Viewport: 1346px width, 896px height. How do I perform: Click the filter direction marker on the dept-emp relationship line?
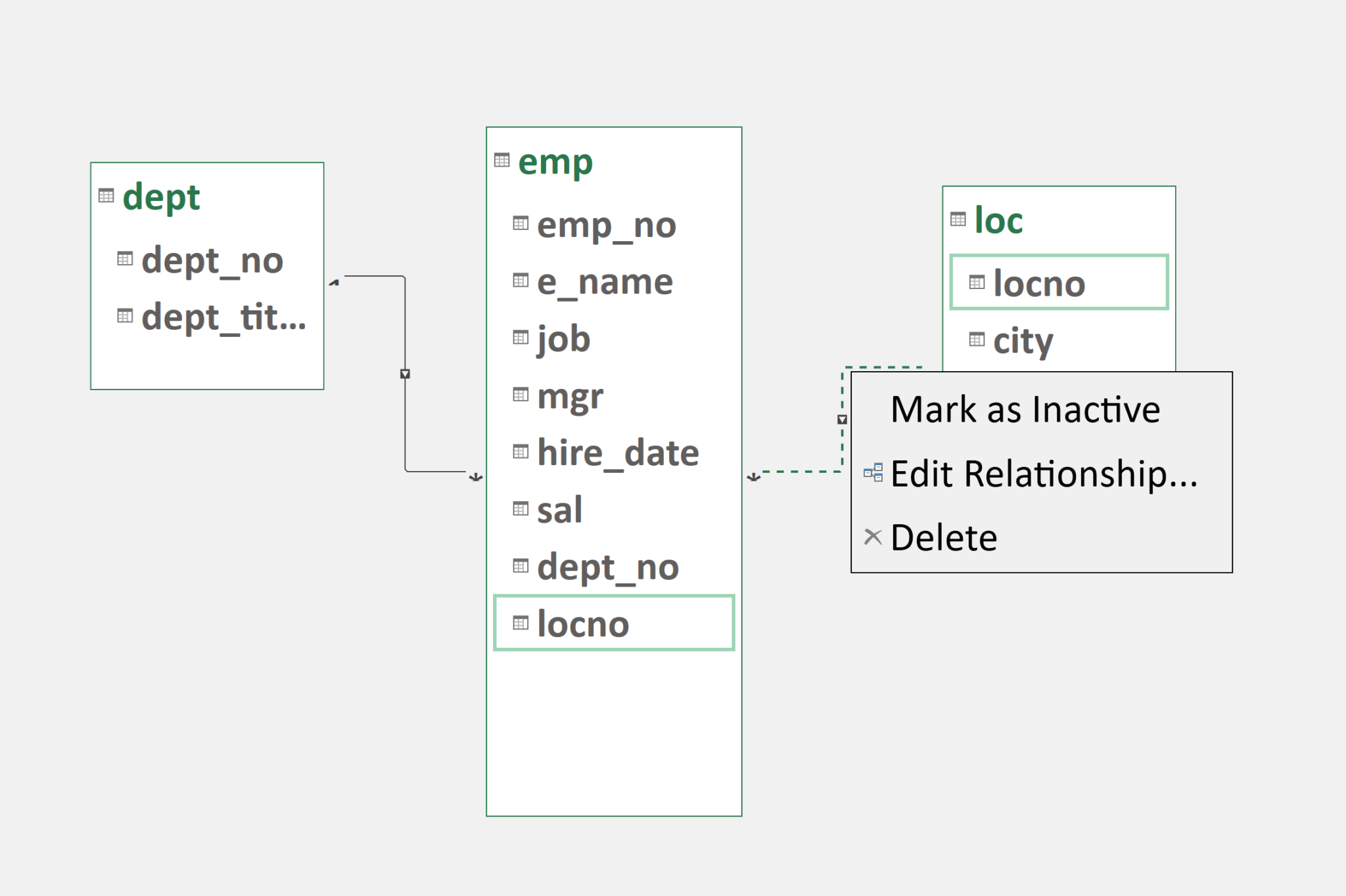[x=405, y=373]
